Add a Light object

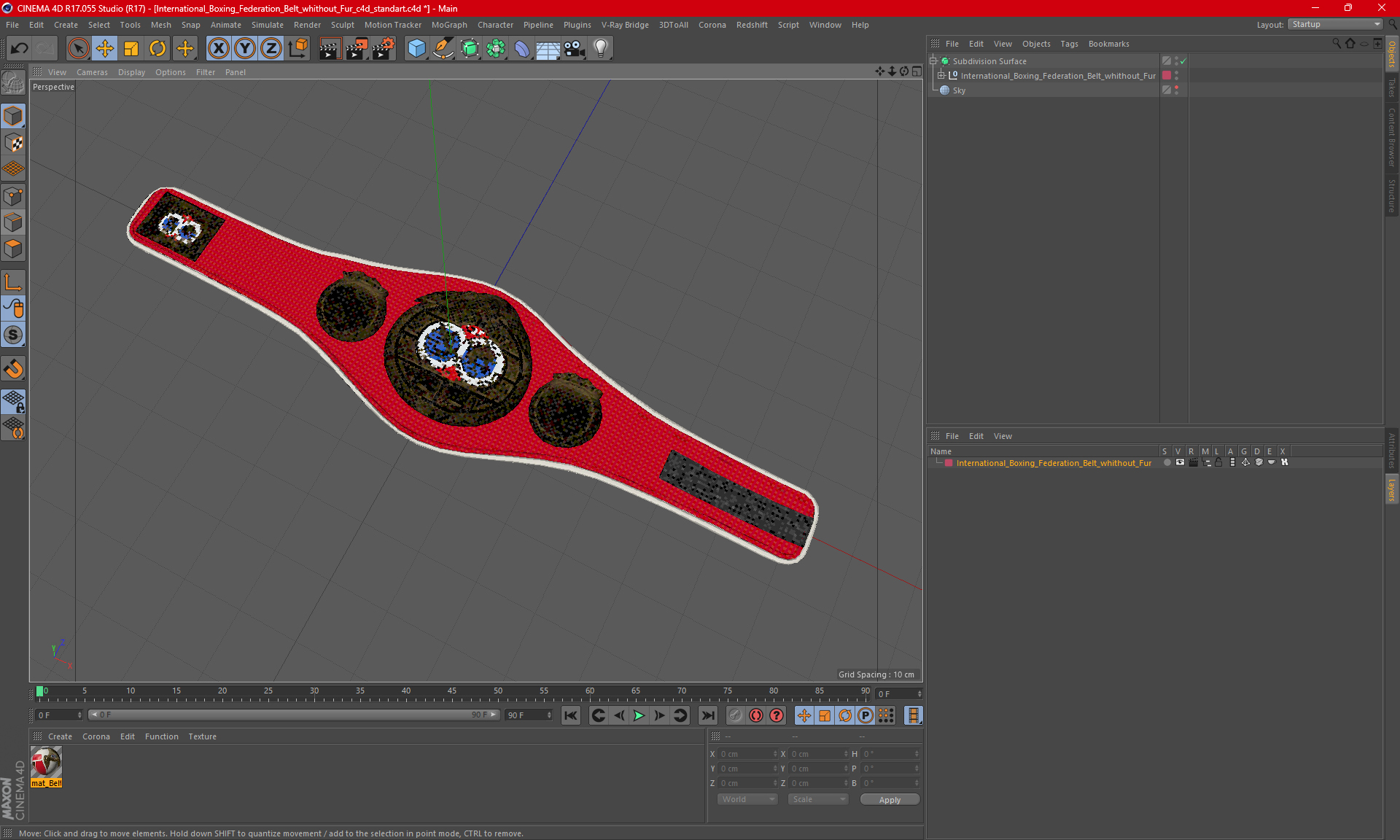(x=601, y=48)
